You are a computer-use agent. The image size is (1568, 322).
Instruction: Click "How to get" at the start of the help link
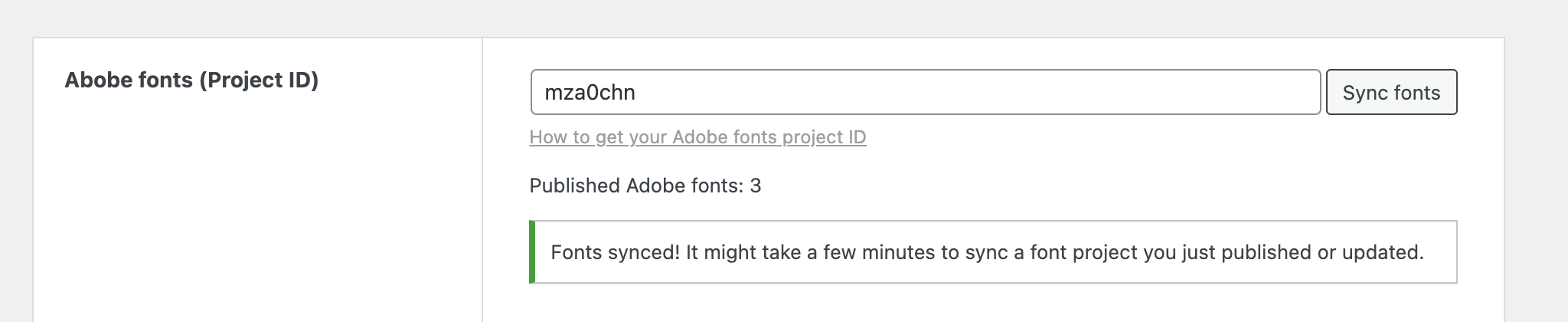tap(565, 137)
